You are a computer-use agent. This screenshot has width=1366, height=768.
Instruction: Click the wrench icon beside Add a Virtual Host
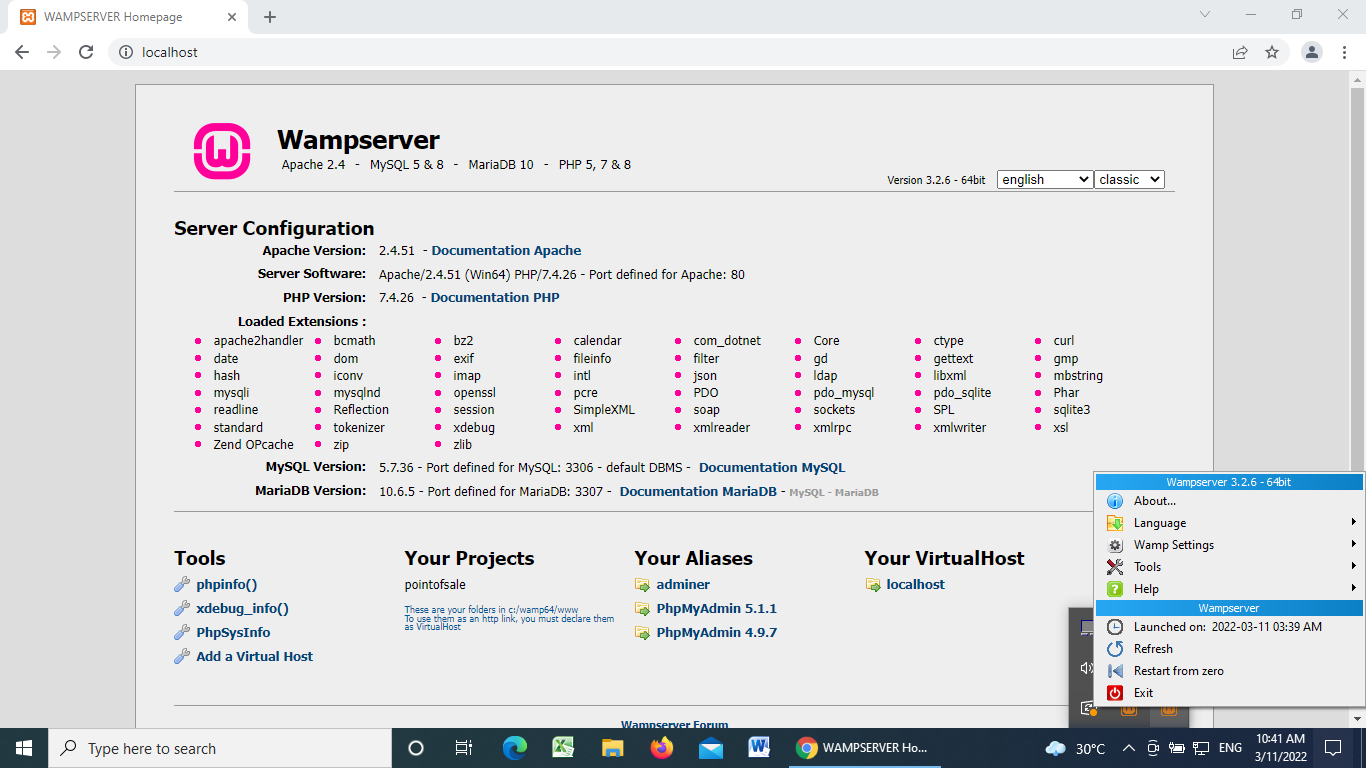[x=182, y=657]
